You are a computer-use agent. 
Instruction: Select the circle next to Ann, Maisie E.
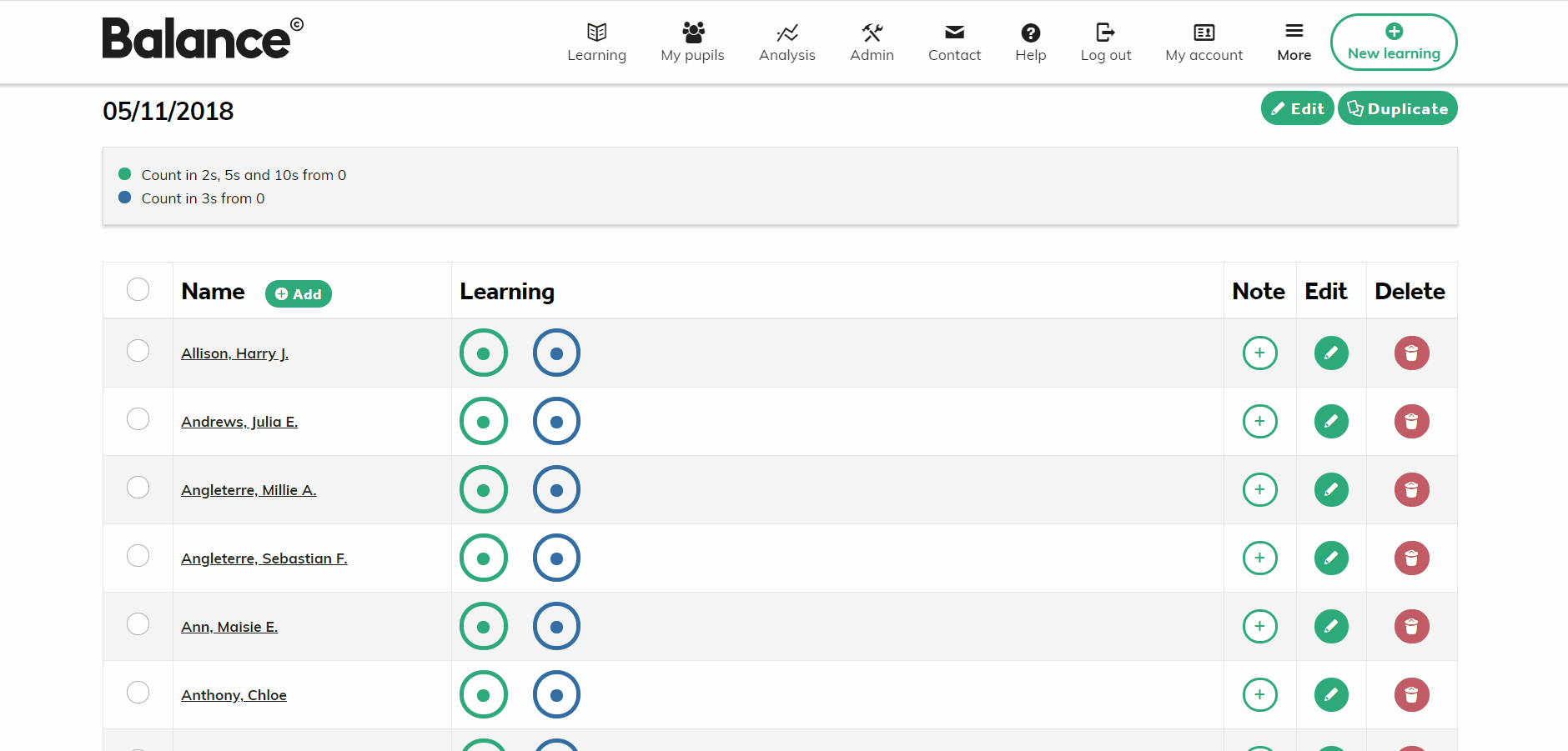pos(138,623)
